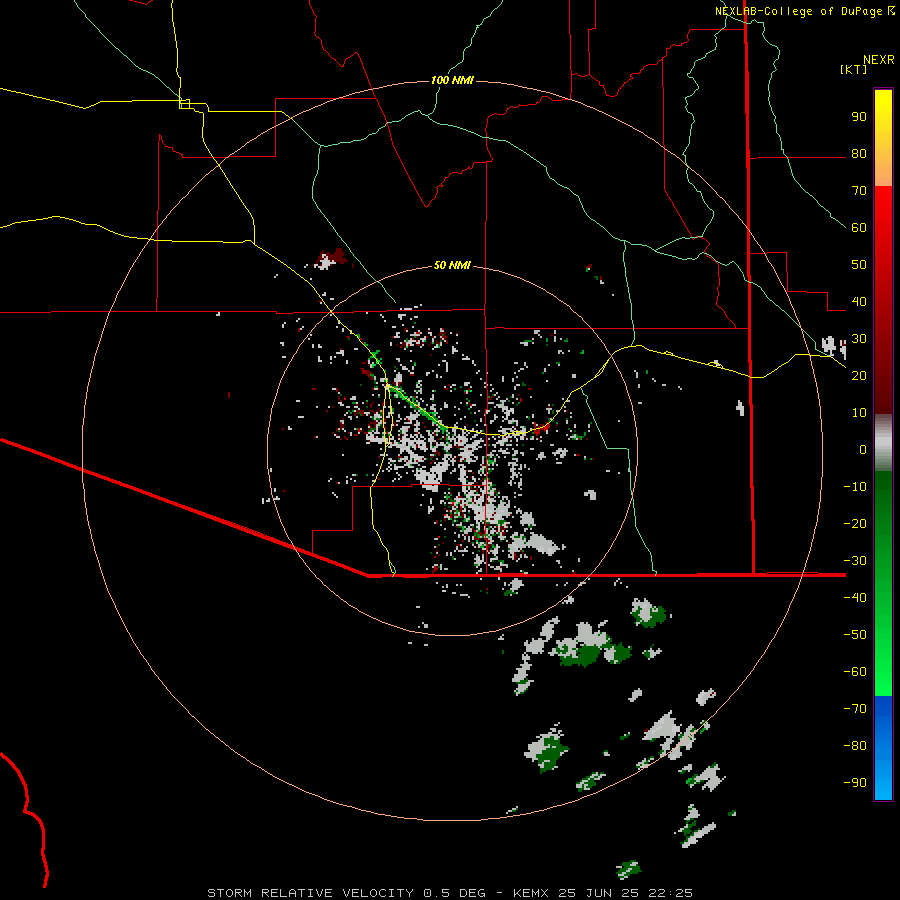Screen dimensions: 900x900
Task: Click the 100 NMI range ring label
Action: [452, 80]
